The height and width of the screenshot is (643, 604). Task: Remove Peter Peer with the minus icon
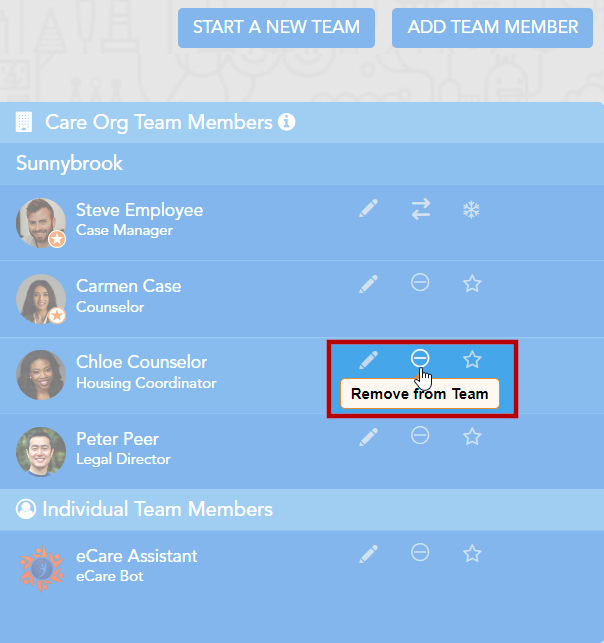click(x=421, y=435)
